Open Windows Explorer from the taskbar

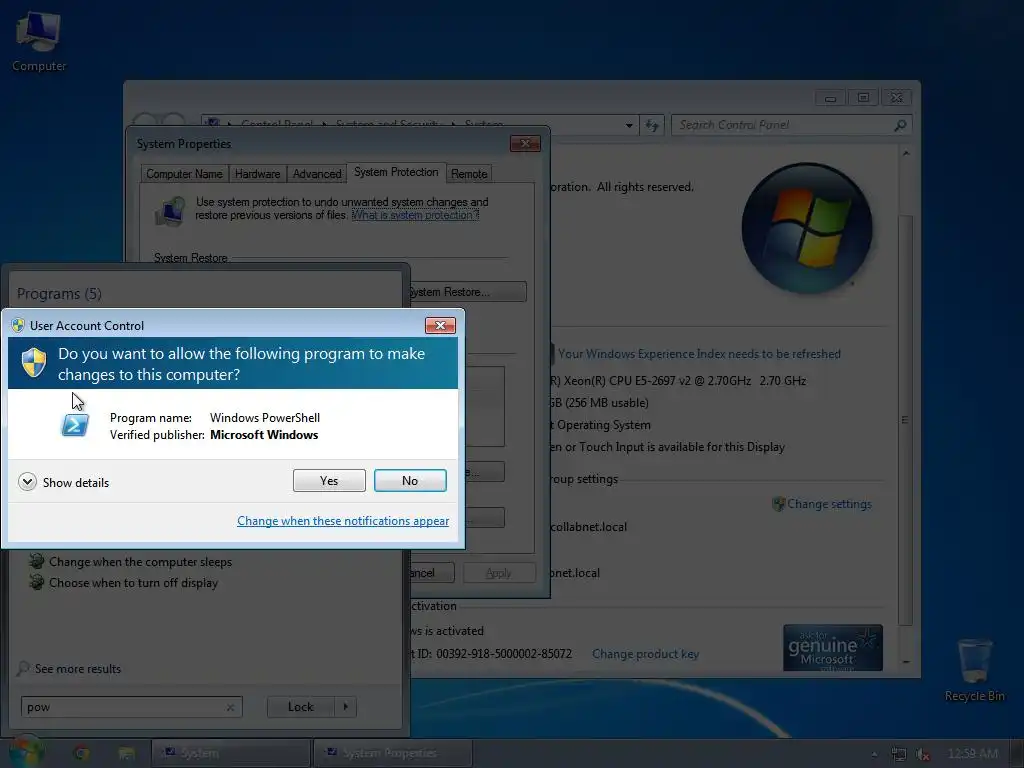tap(126, 754)
